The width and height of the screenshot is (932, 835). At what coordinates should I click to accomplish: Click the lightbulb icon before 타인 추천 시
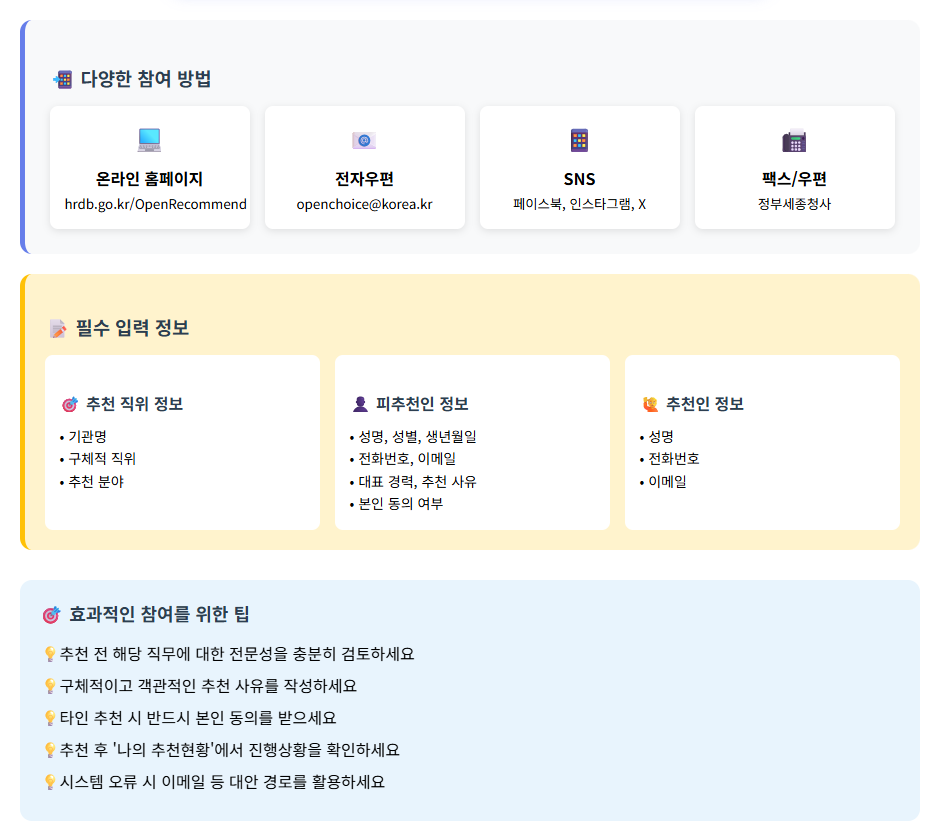point(51,718)
